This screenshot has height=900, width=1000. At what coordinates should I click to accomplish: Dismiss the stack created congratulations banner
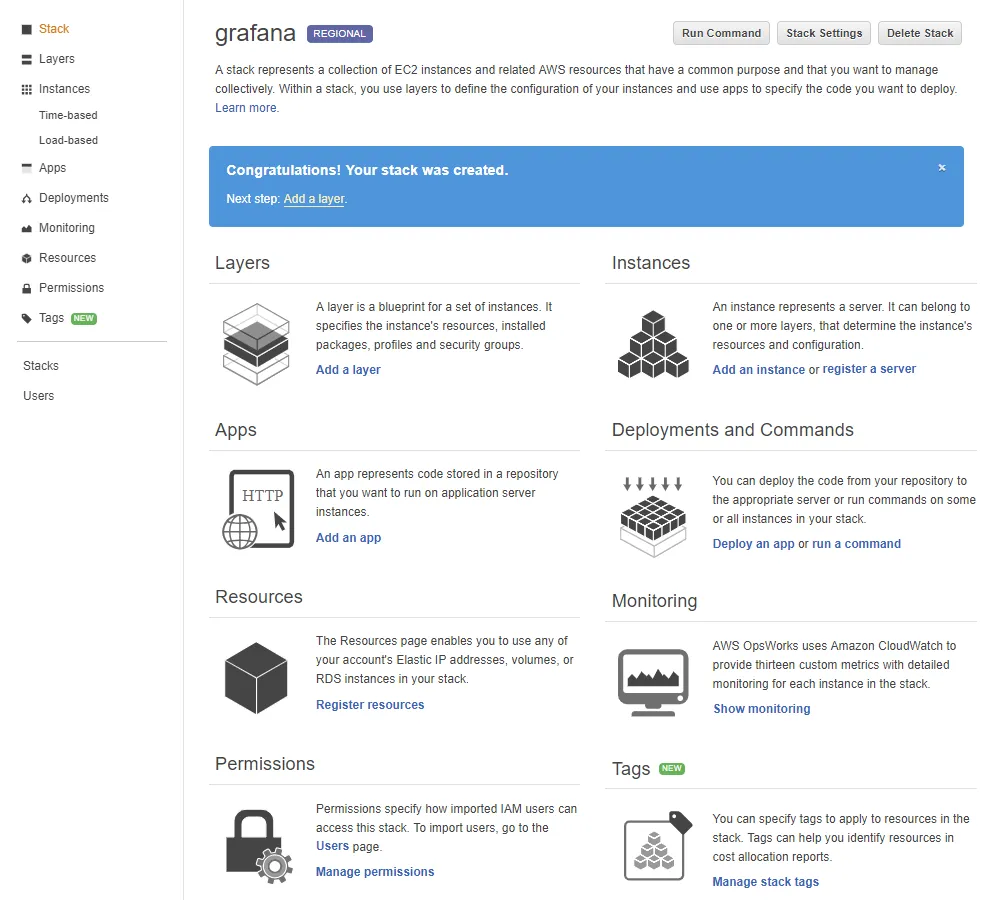942,168
